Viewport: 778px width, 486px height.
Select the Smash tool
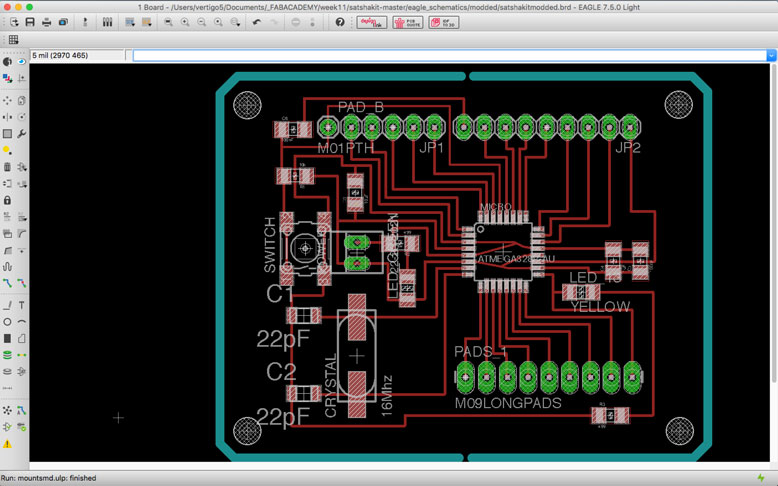(7, 233)
